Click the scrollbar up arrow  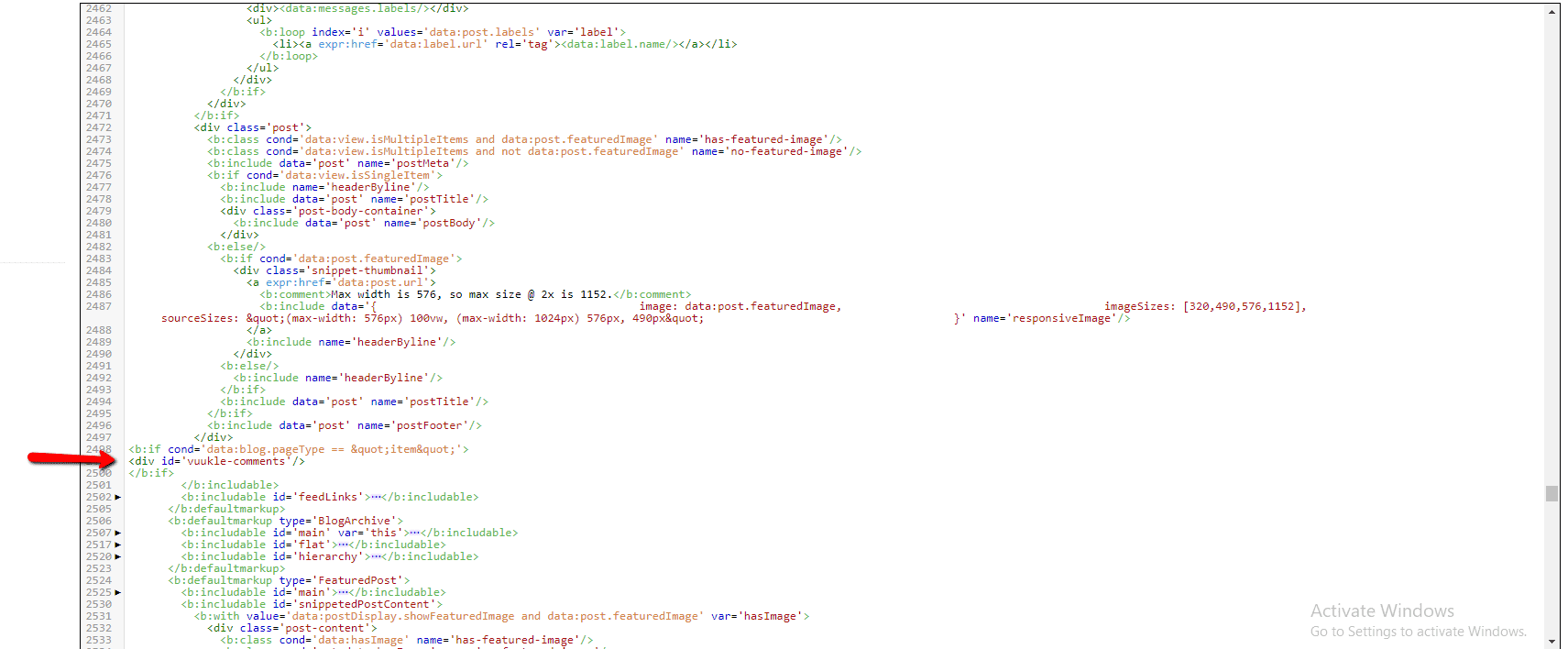pos(1552,11)
